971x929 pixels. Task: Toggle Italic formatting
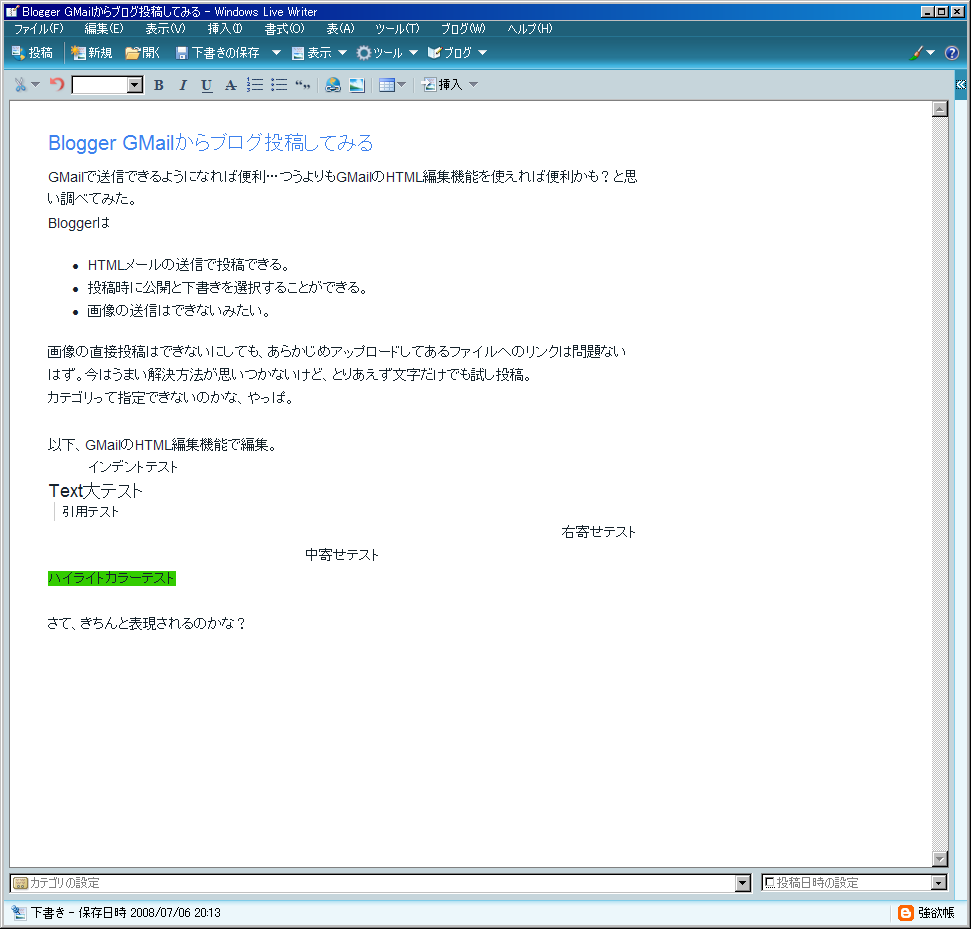point(183,85)
